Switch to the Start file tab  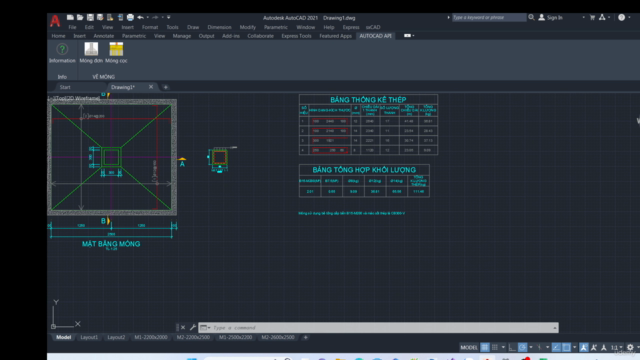65,87
